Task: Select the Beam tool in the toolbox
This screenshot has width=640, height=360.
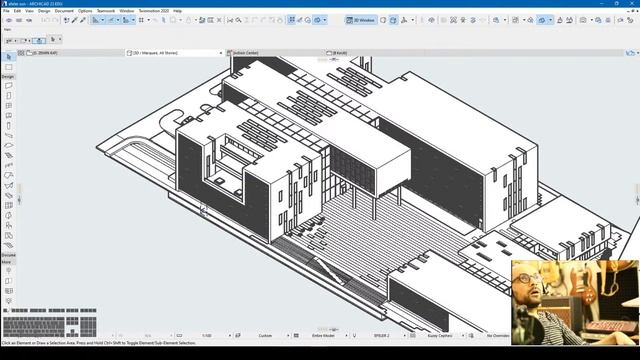Action: (9, 136)
